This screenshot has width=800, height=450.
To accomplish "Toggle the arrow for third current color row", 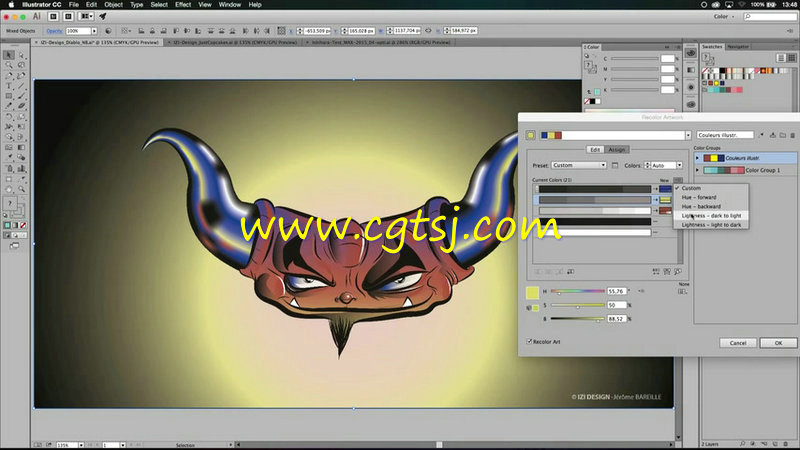I will [656, 211].
